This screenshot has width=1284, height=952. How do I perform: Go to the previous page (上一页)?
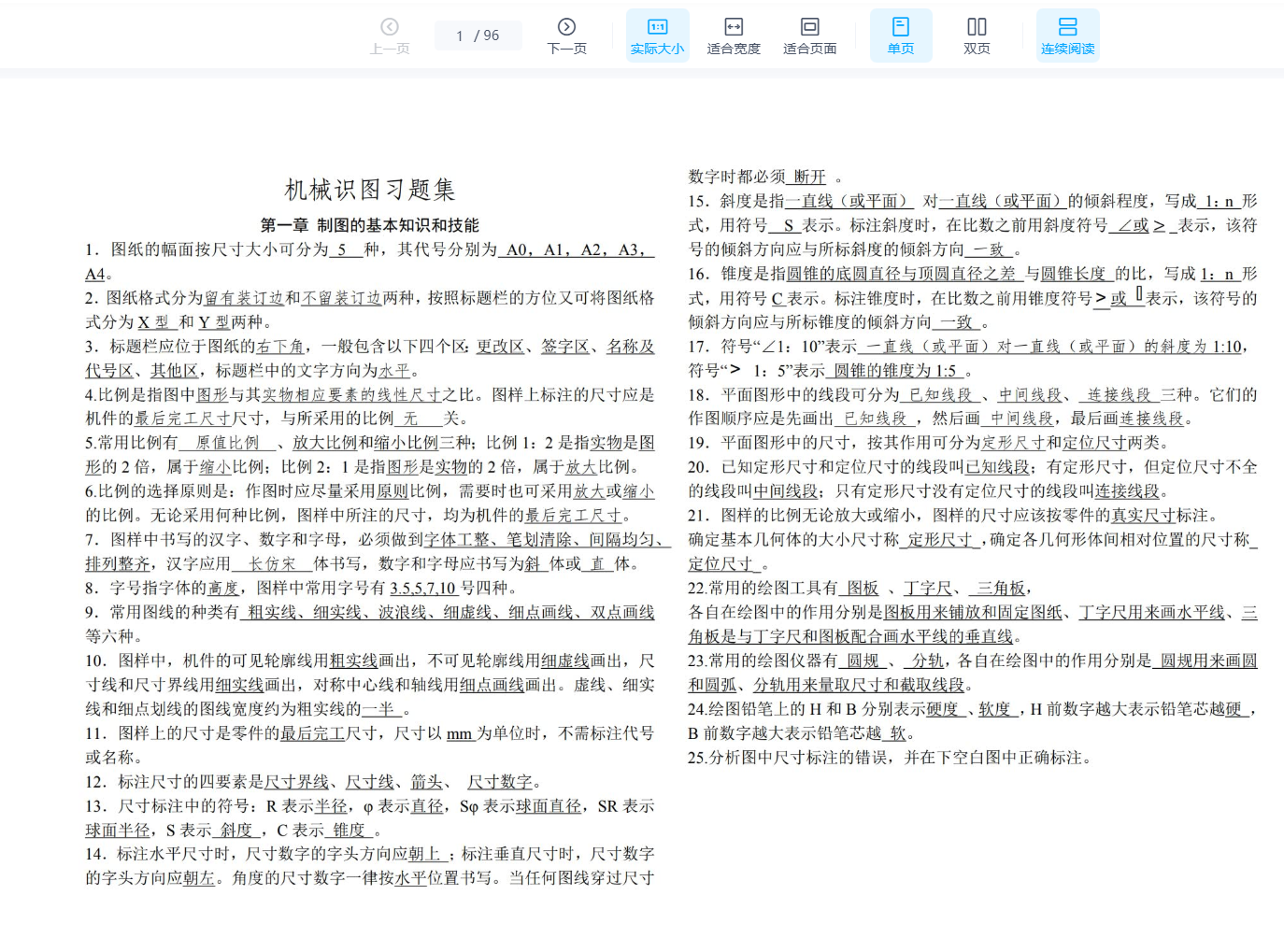[x=390, y=36]
